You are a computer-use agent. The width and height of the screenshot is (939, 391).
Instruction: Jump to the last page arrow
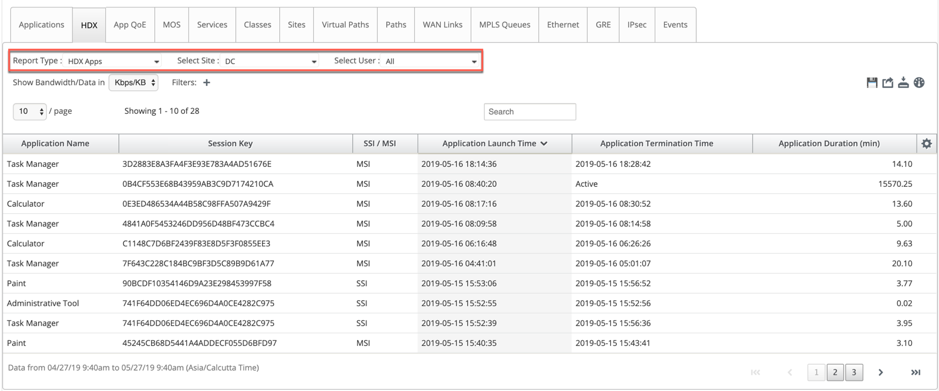tap(915, 372)
